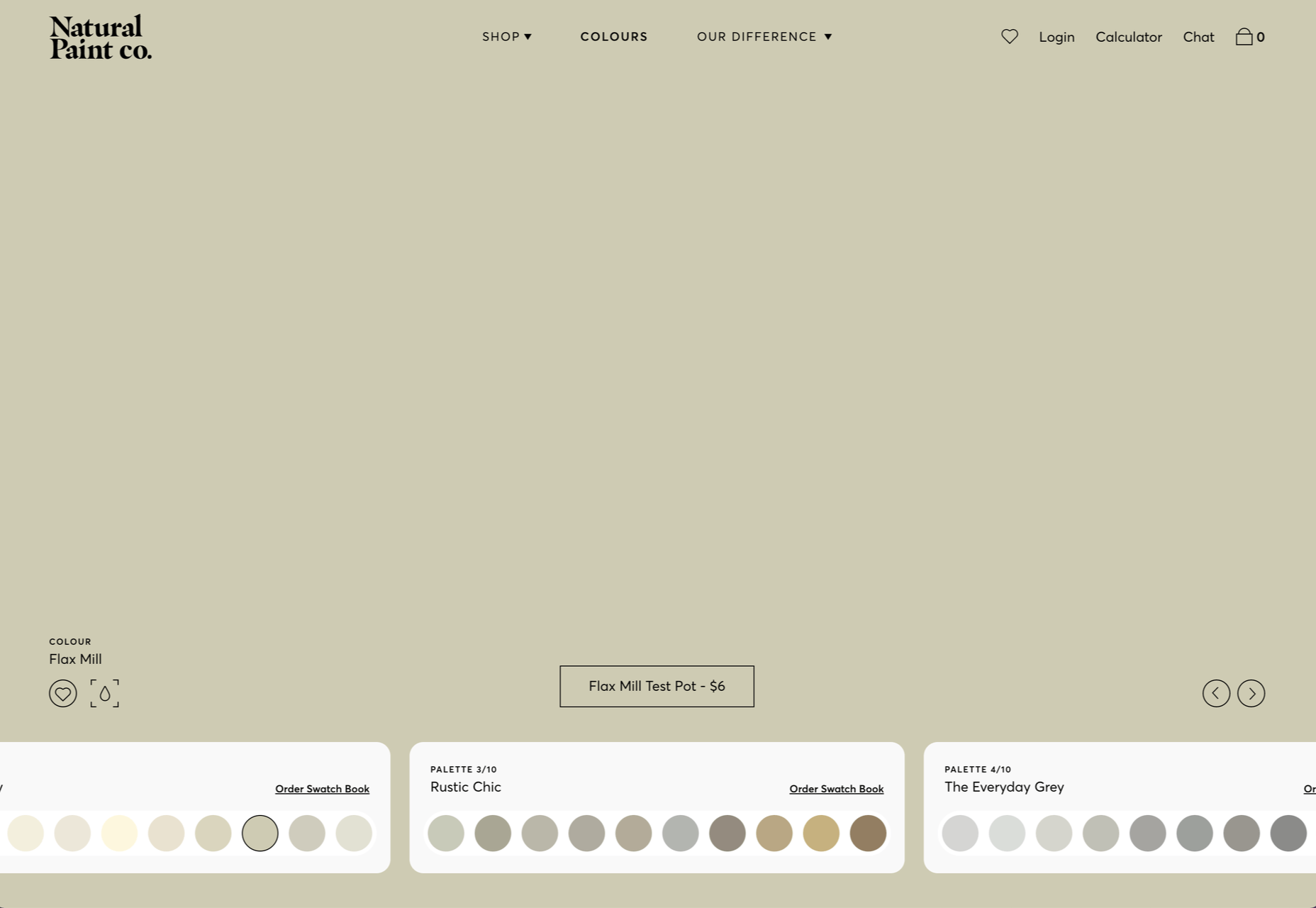Select the darkest grey Everyday Grey swatch

pos(1288,833)
